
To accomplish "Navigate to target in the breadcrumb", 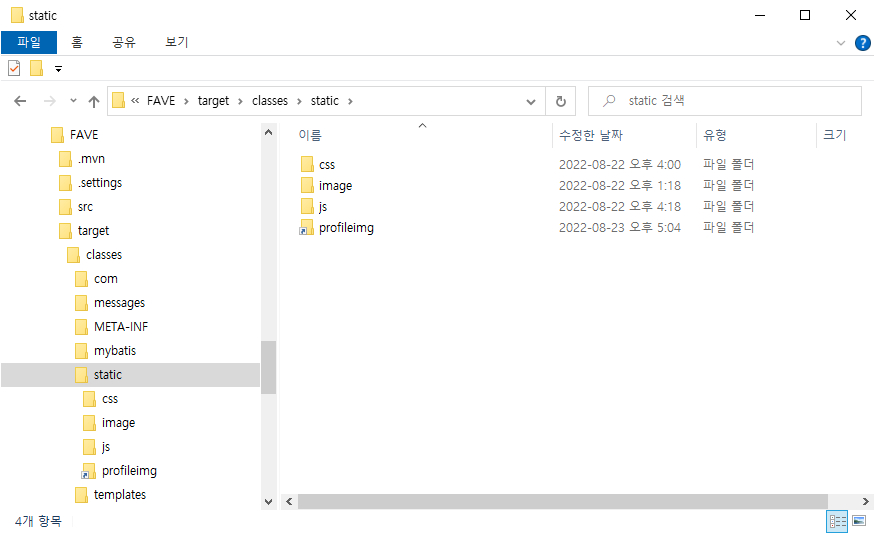I will 213,101.
